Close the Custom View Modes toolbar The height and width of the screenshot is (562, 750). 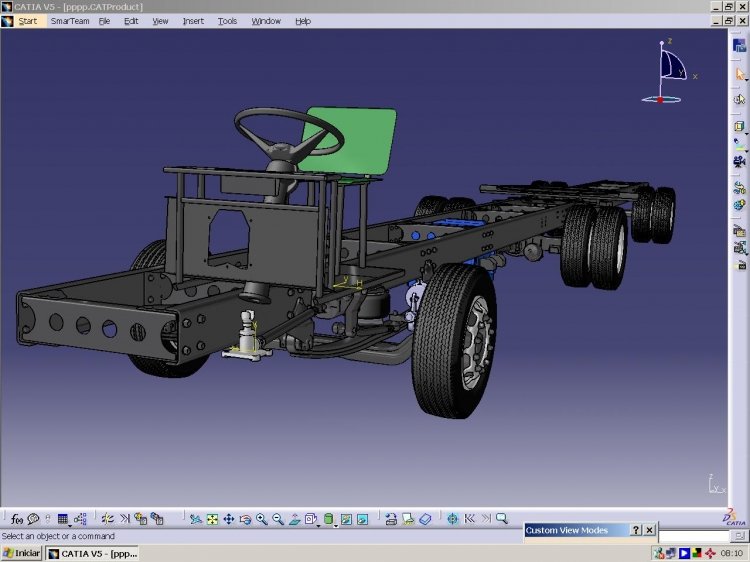(x=649, y=530)
